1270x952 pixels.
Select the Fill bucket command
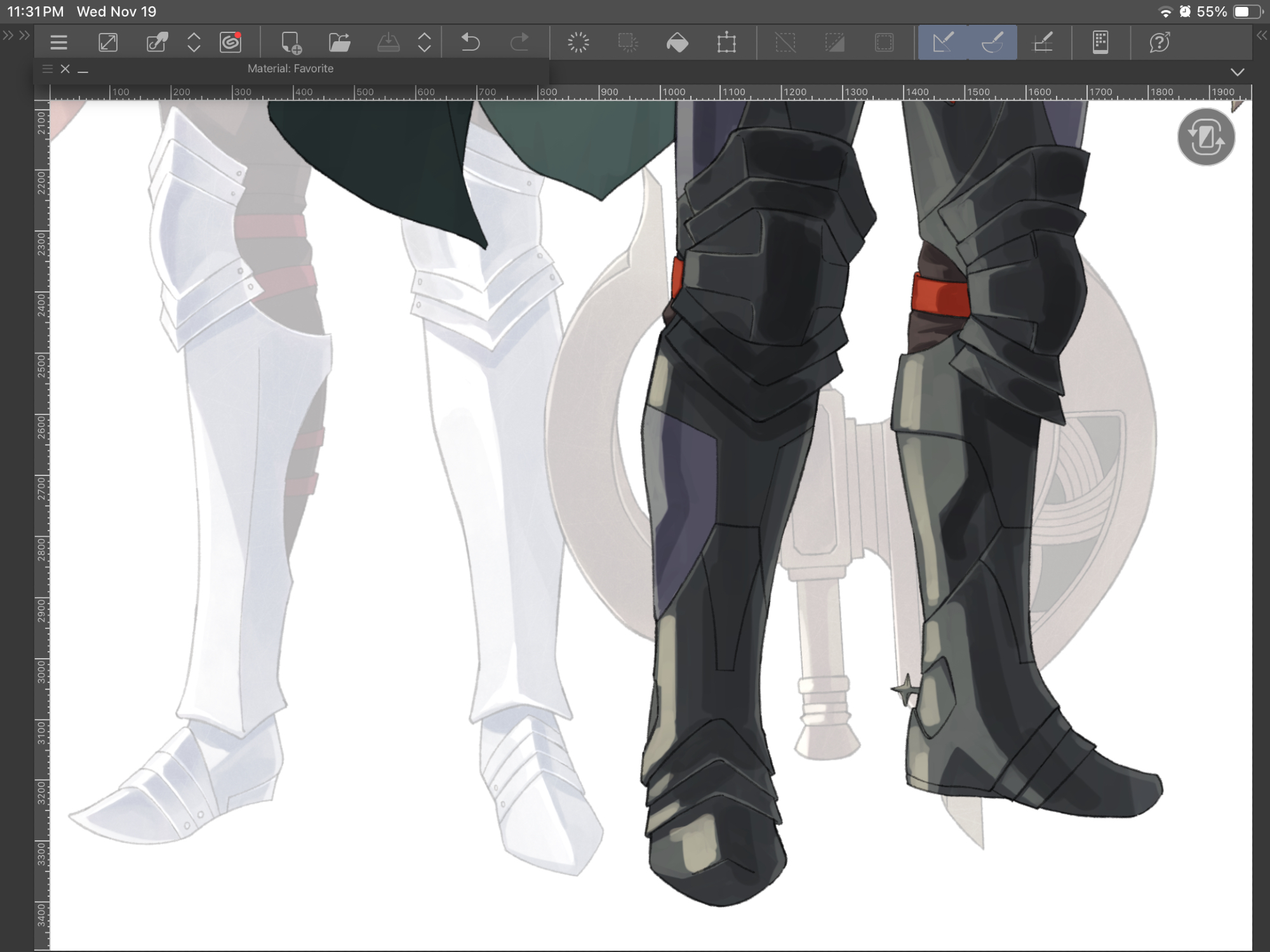pyautogui.click(x=677, y=43)
